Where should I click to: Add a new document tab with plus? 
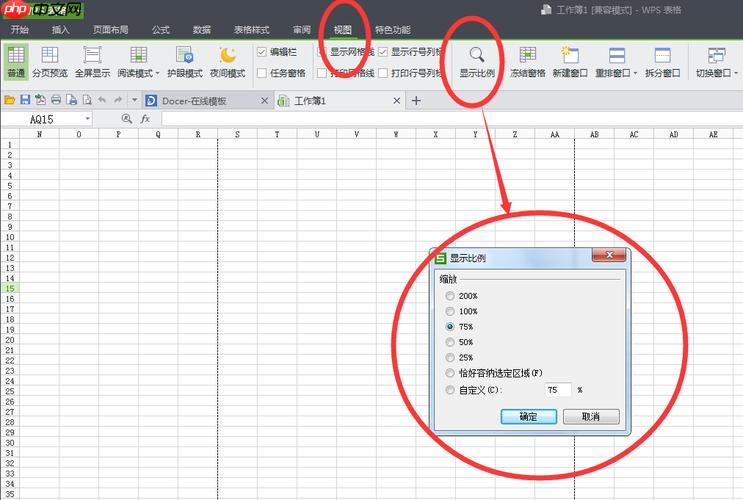coord(416,100)
